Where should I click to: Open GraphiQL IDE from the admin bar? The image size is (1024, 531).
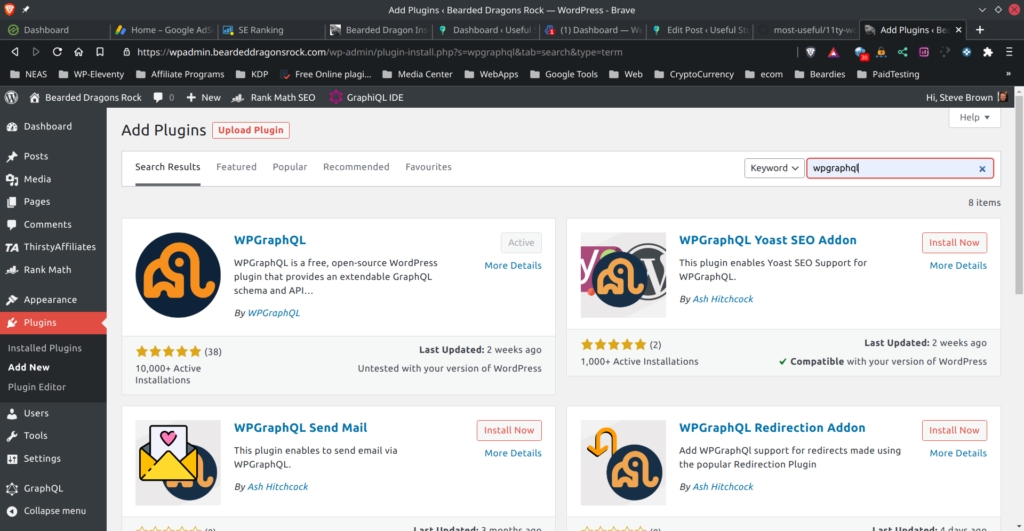tap(366, 97)
